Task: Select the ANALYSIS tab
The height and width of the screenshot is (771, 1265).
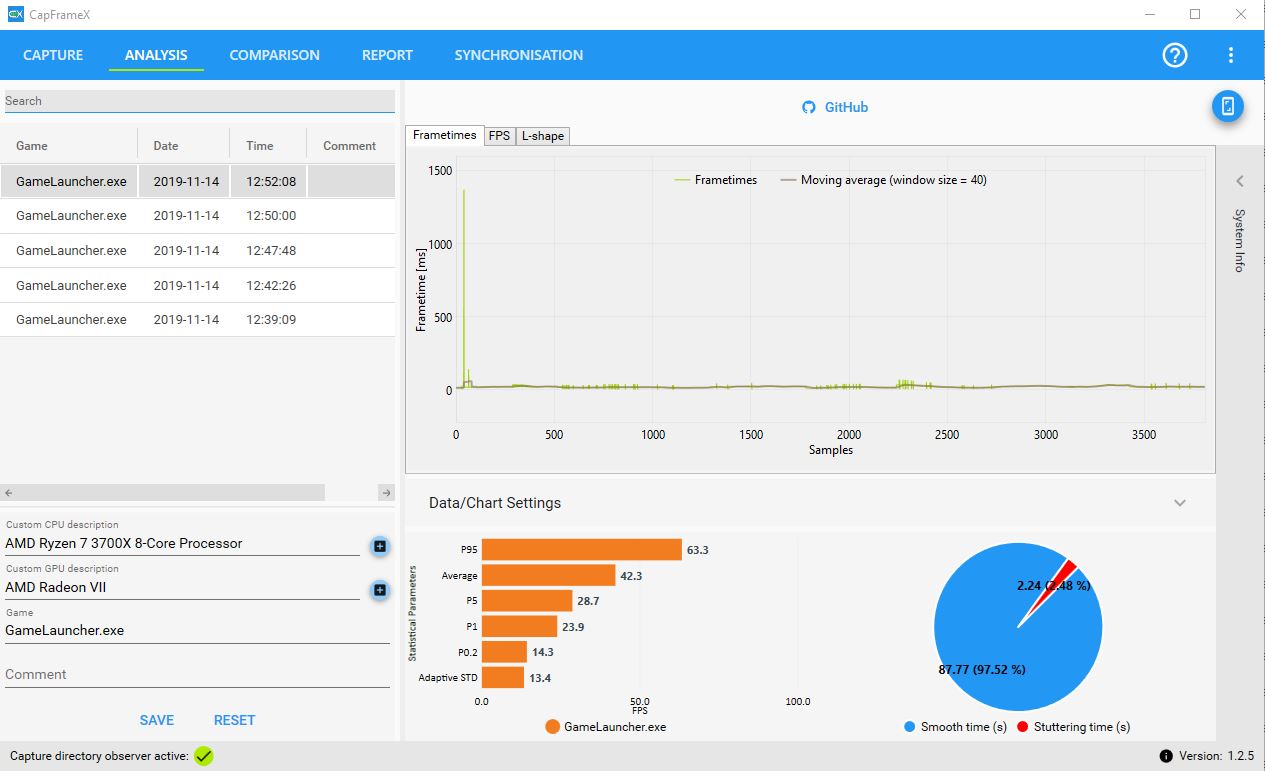Action: [x=156, y=55]
